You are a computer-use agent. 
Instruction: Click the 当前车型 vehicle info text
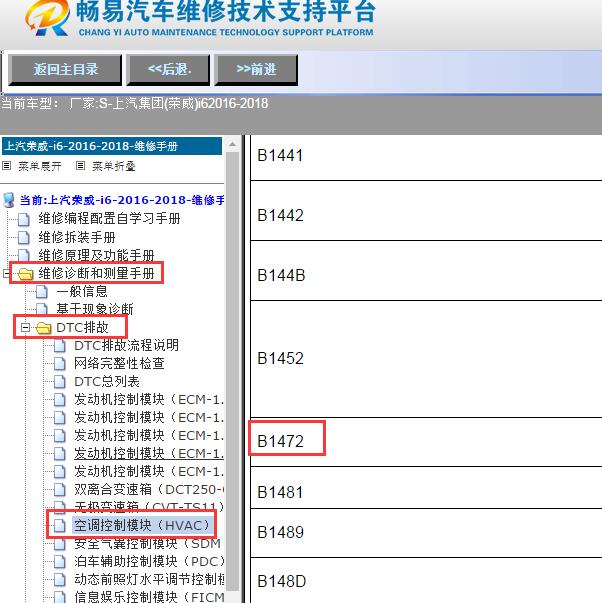134,103
